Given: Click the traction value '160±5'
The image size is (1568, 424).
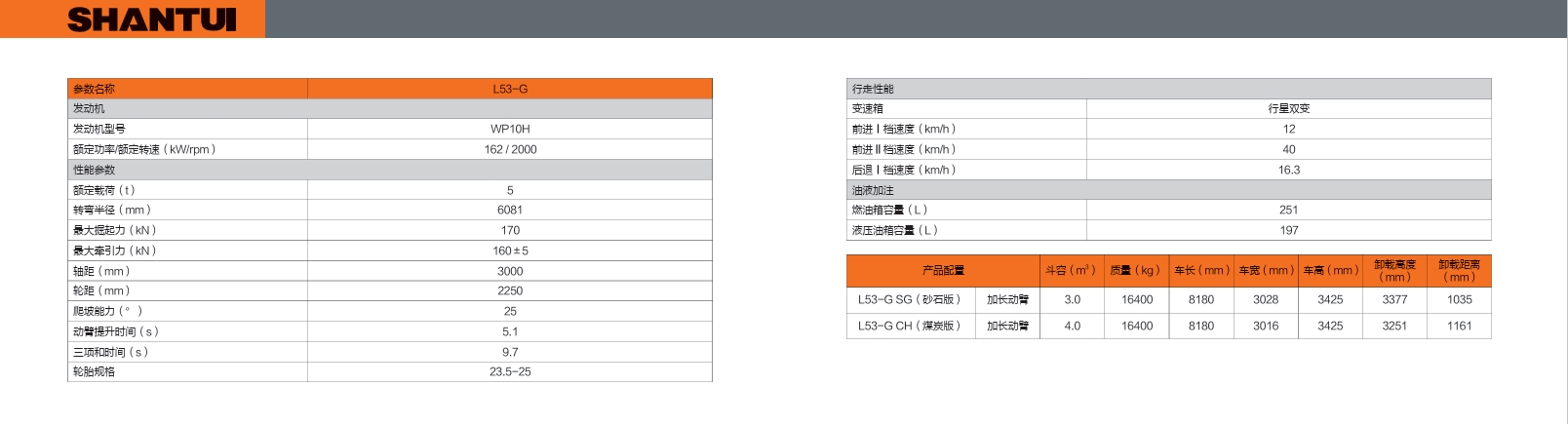Looking at the screenshot, I should click(510, 251).
